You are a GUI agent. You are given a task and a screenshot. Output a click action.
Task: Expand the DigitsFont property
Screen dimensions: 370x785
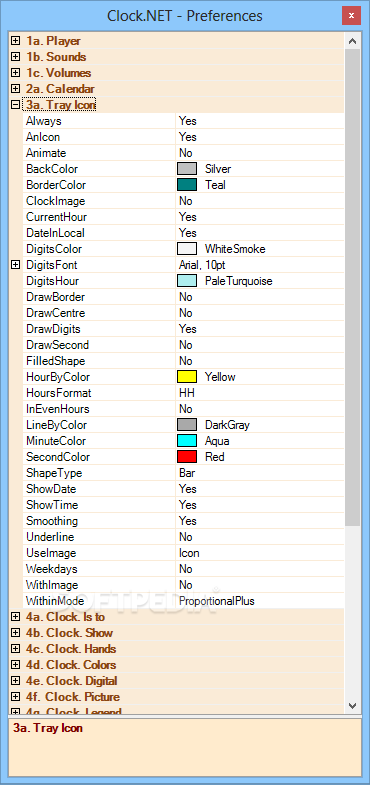[x=16, y=265]
